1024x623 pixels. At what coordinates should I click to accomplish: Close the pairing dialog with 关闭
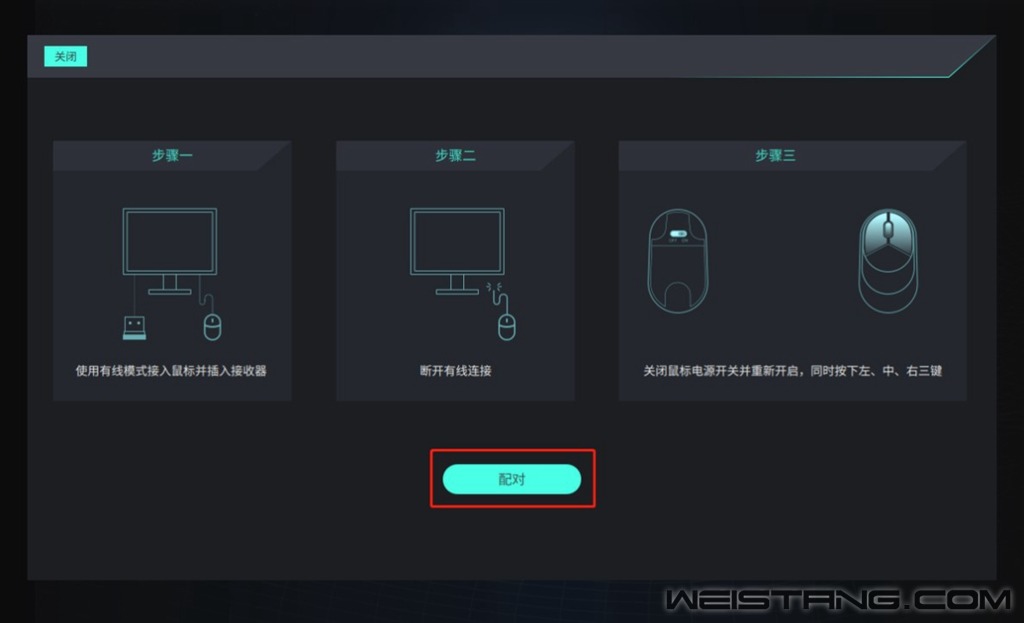click(65, 56)
